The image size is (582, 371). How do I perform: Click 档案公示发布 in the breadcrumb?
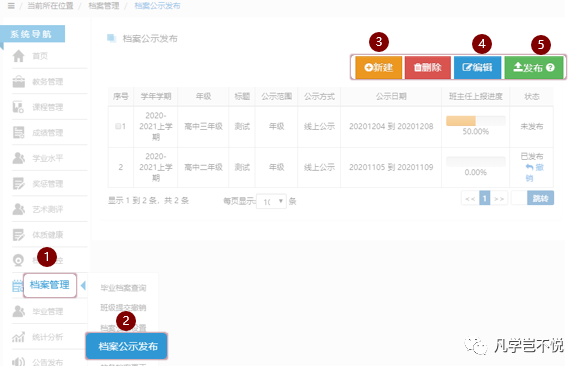point(157,6)
